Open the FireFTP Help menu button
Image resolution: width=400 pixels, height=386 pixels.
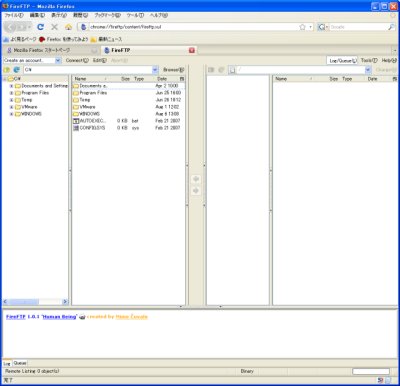pos(389,60)
